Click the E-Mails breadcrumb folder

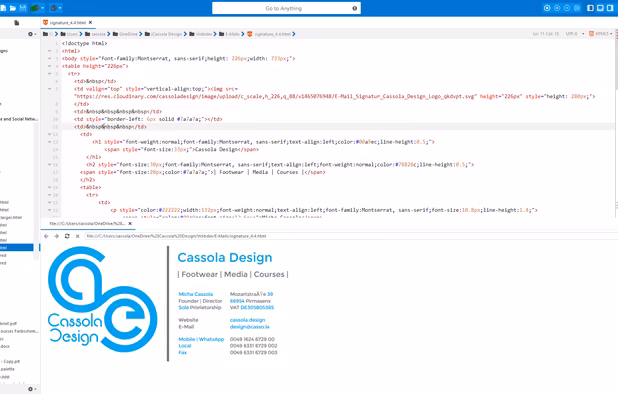(x=229, y=34)
